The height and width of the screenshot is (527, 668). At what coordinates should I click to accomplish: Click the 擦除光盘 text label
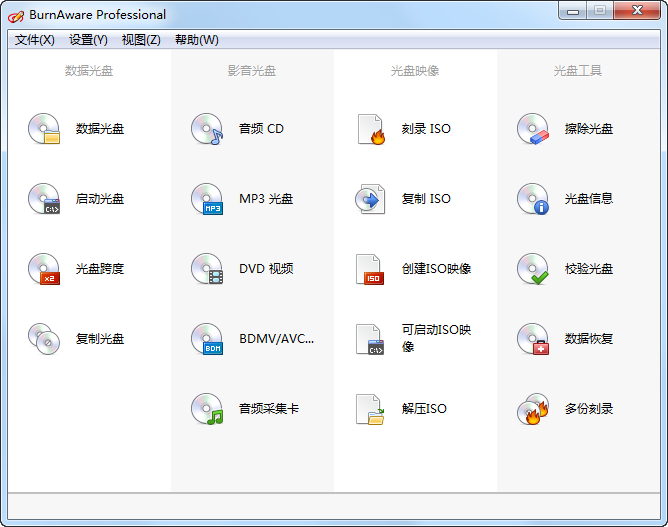click(589, 129)
